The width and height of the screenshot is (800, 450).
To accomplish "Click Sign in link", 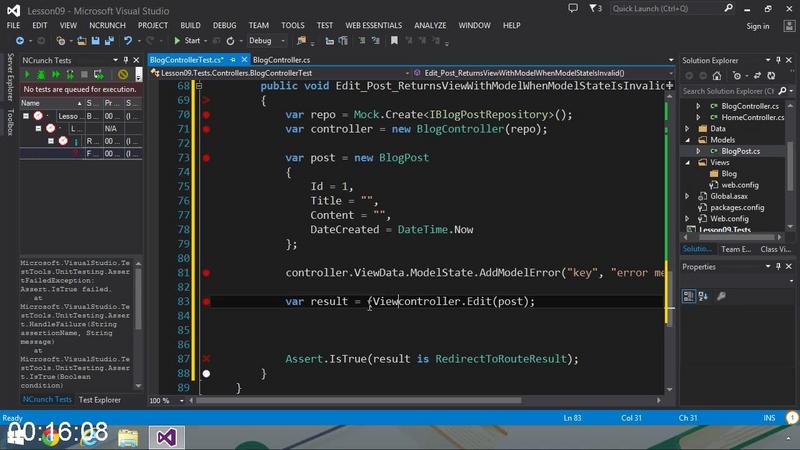I will (x=758, y=26).
